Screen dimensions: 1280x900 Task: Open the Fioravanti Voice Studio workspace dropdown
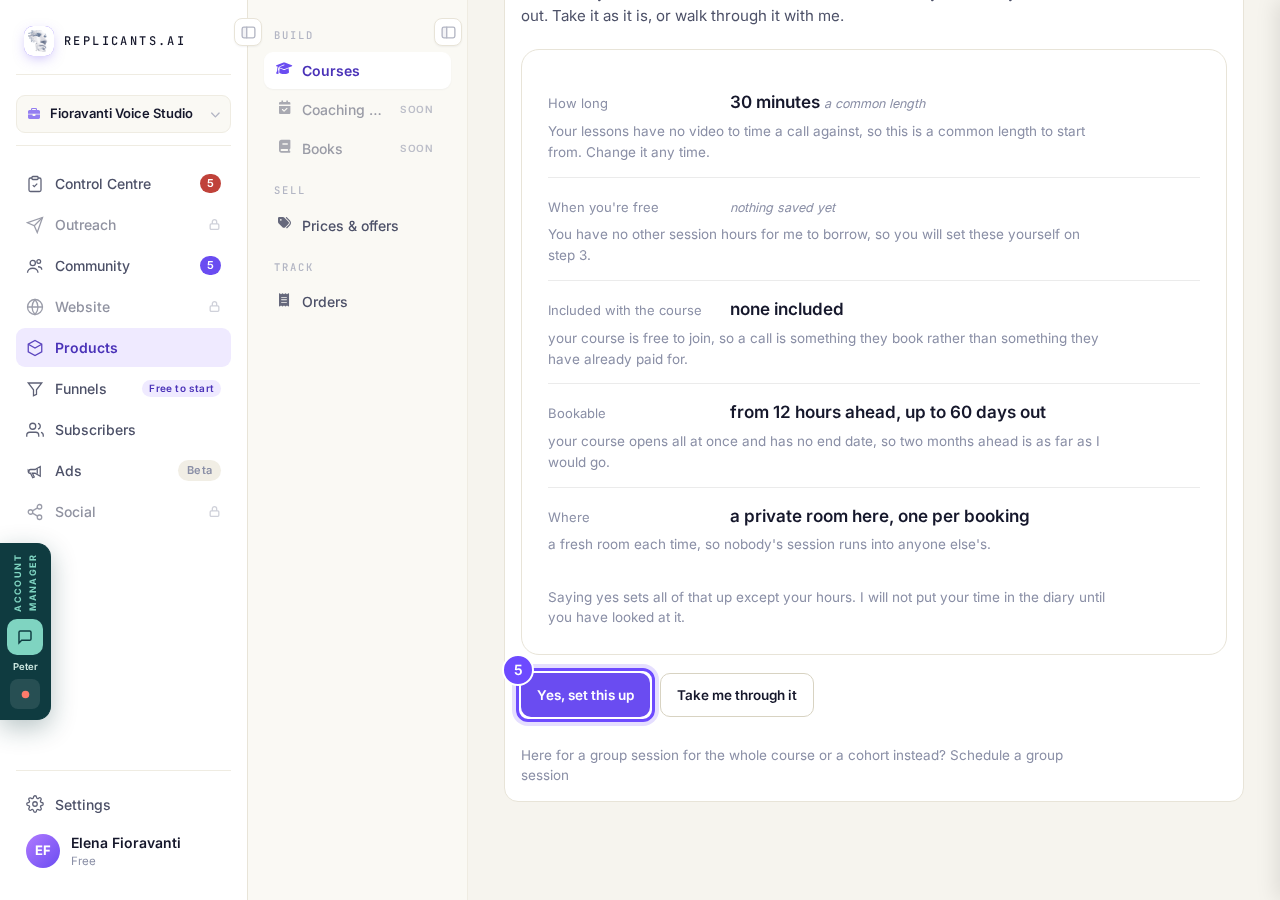[123, 114]
